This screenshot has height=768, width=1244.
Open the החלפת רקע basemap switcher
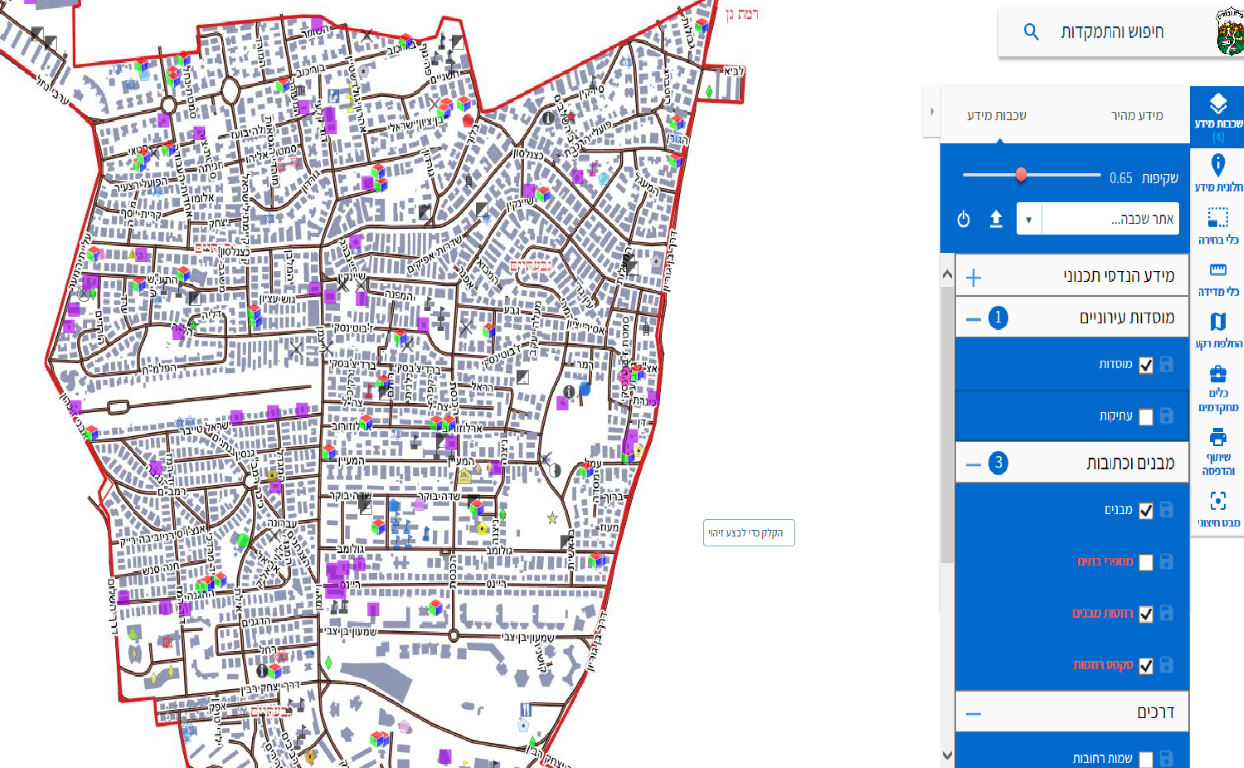point(1217,330)
